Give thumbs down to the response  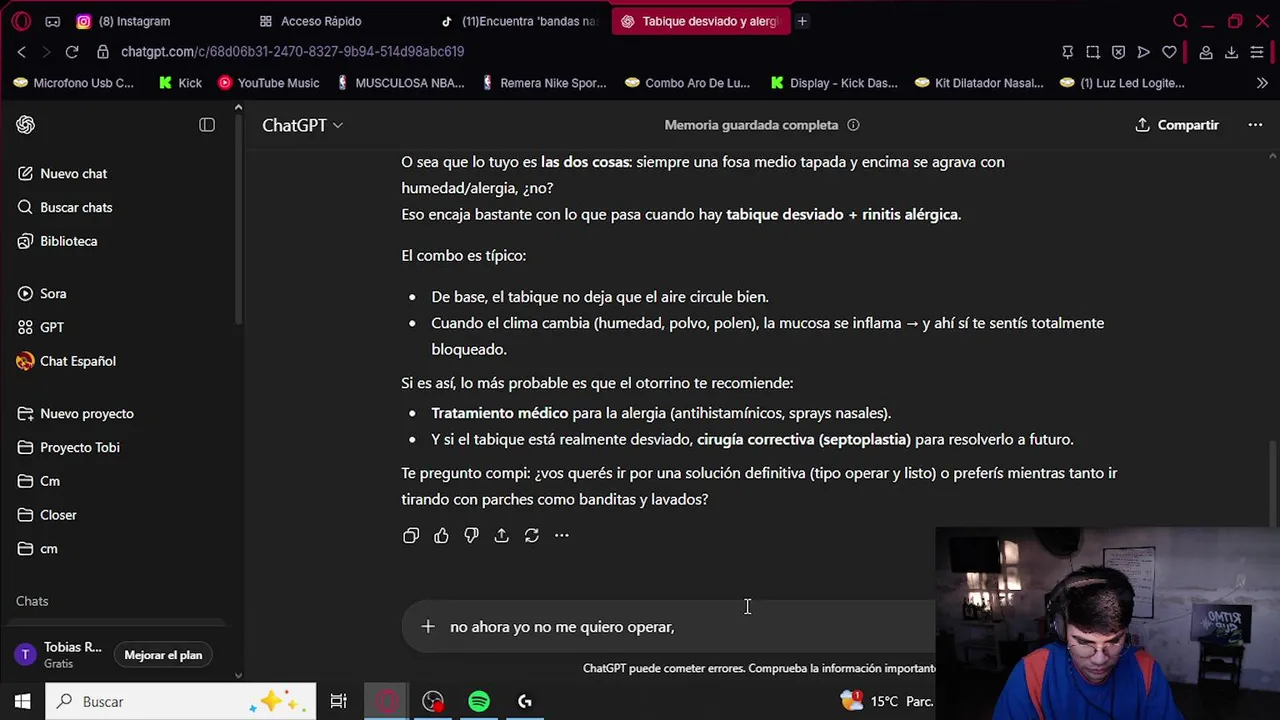[471, 536]
